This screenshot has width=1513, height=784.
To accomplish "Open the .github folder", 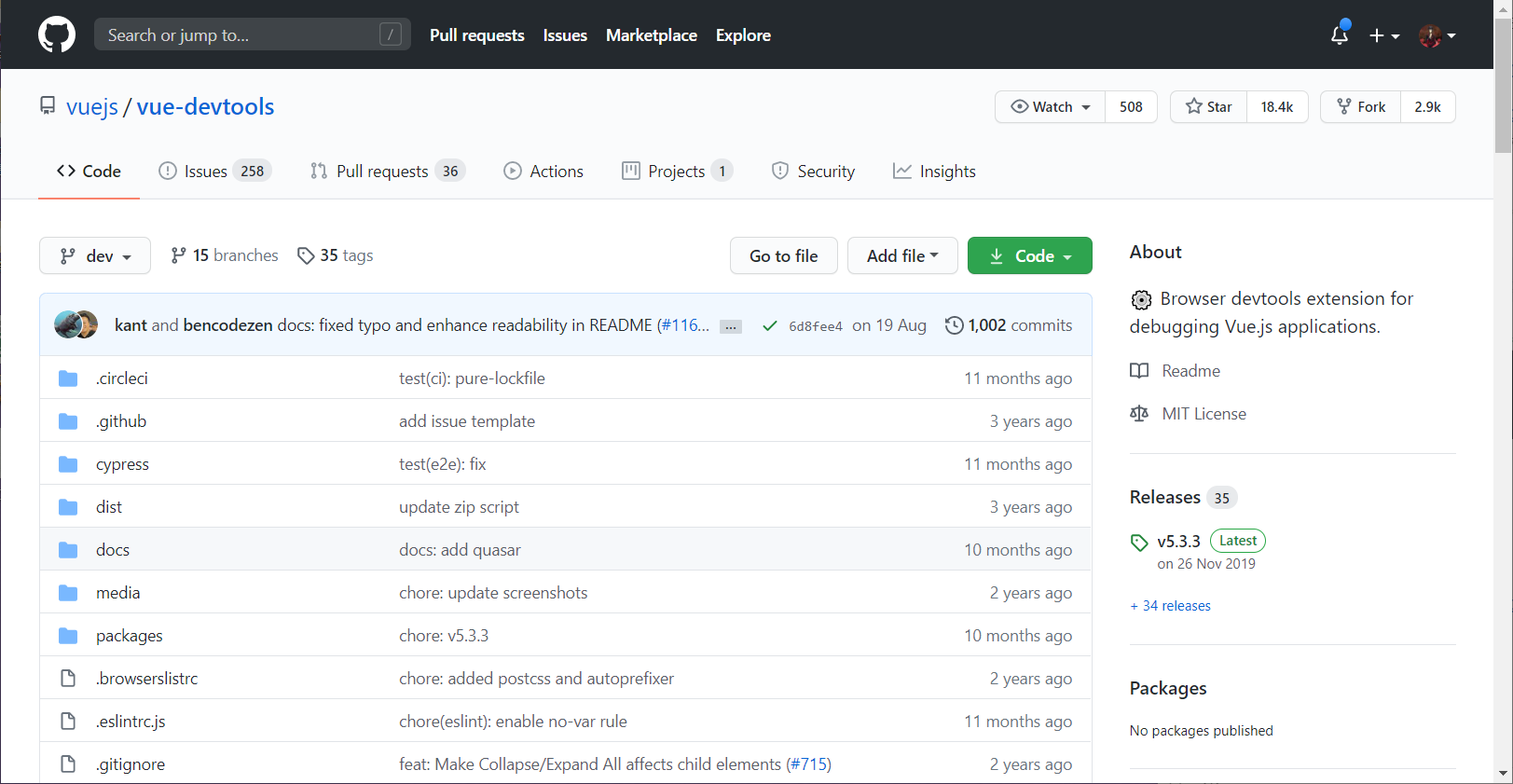I will (x=121, y=420).
